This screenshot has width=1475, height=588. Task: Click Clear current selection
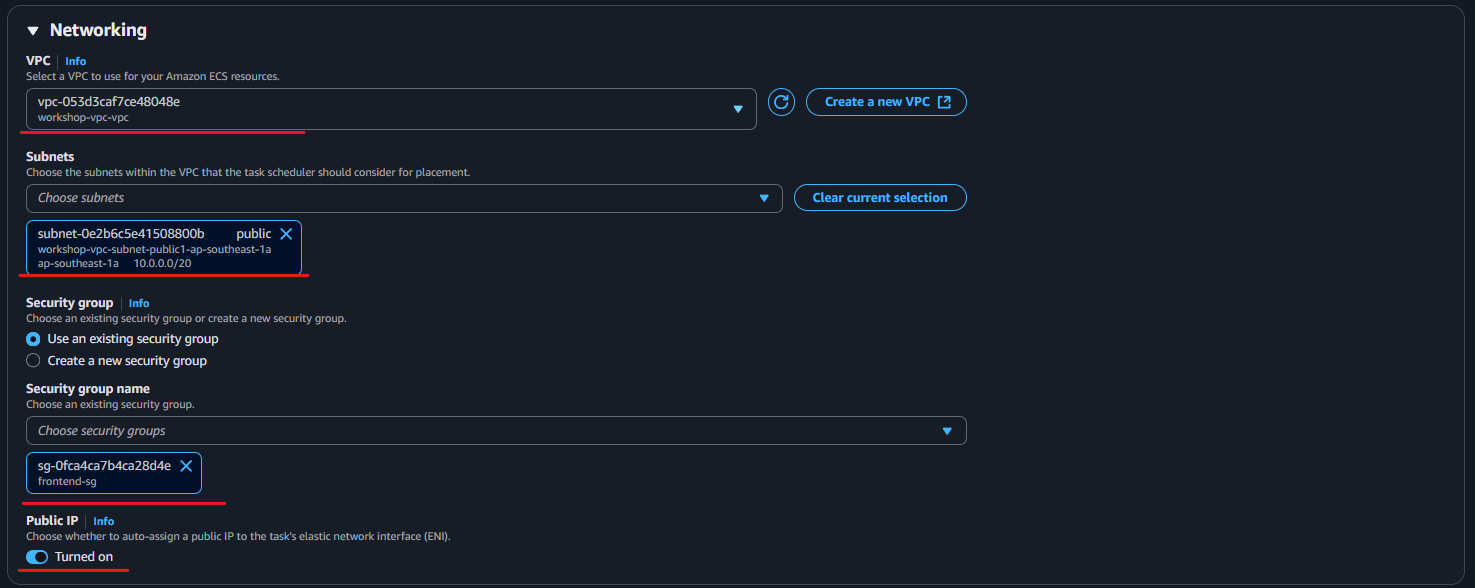point(880,197)
